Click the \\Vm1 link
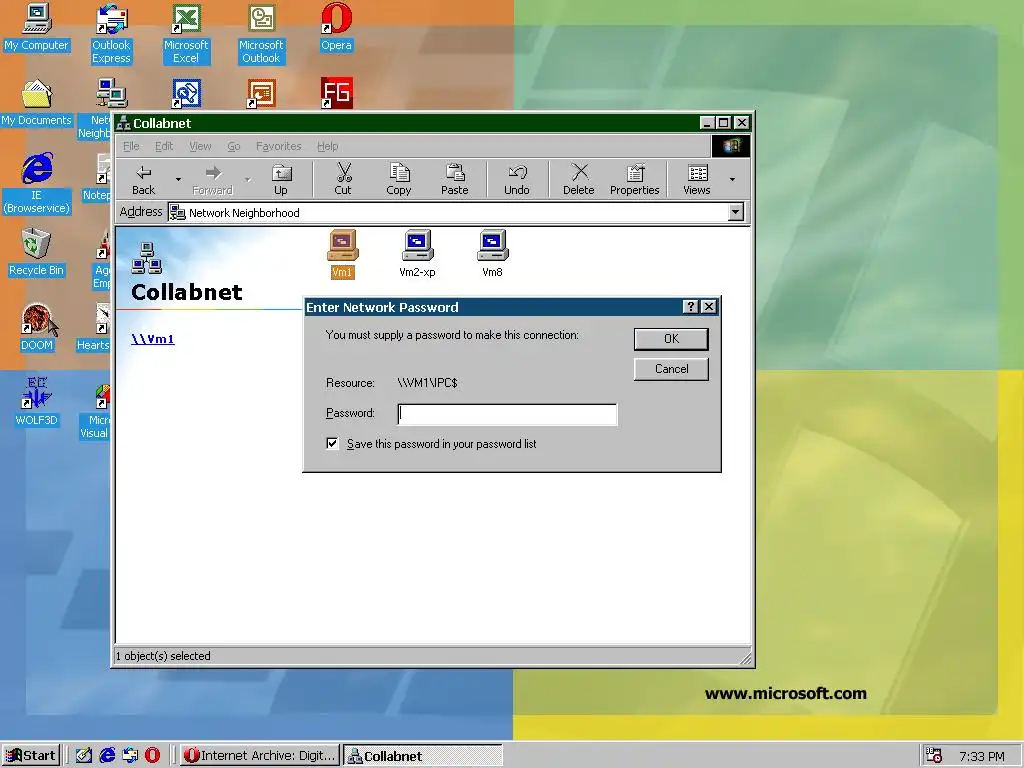 [153, 339]
